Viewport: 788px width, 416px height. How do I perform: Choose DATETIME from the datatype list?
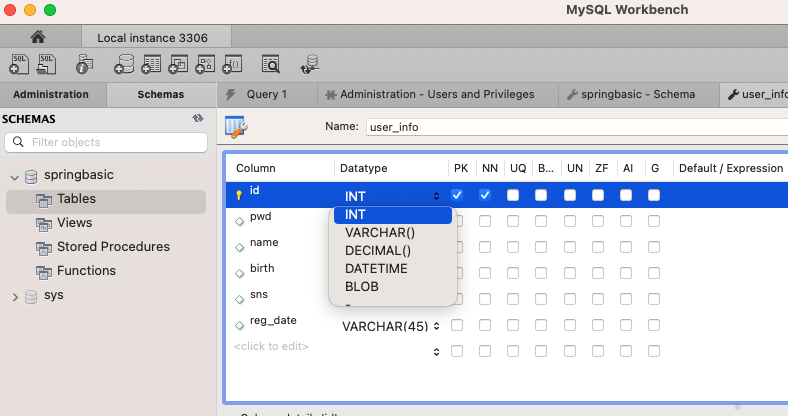(x=392, y=269)
